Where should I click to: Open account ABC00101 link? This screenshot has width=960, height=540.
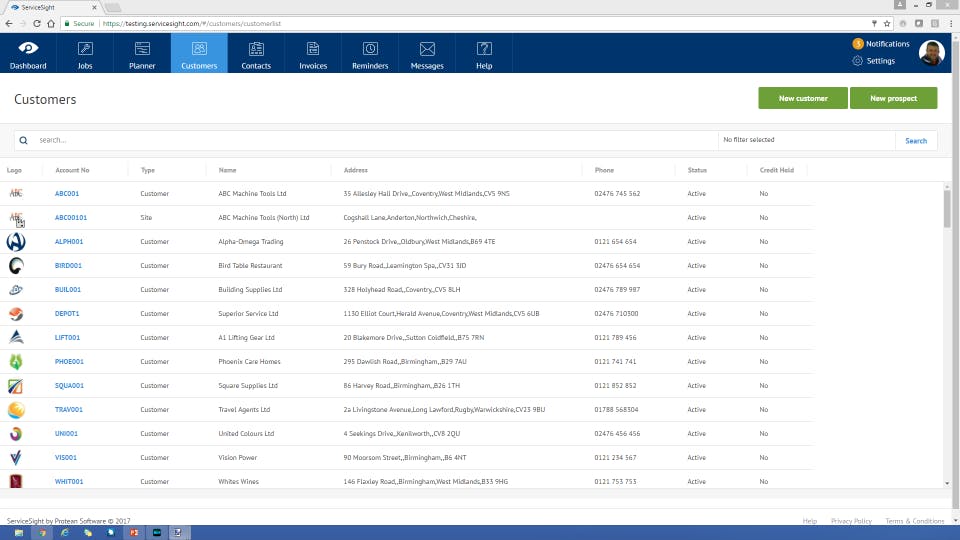[71, 217]
